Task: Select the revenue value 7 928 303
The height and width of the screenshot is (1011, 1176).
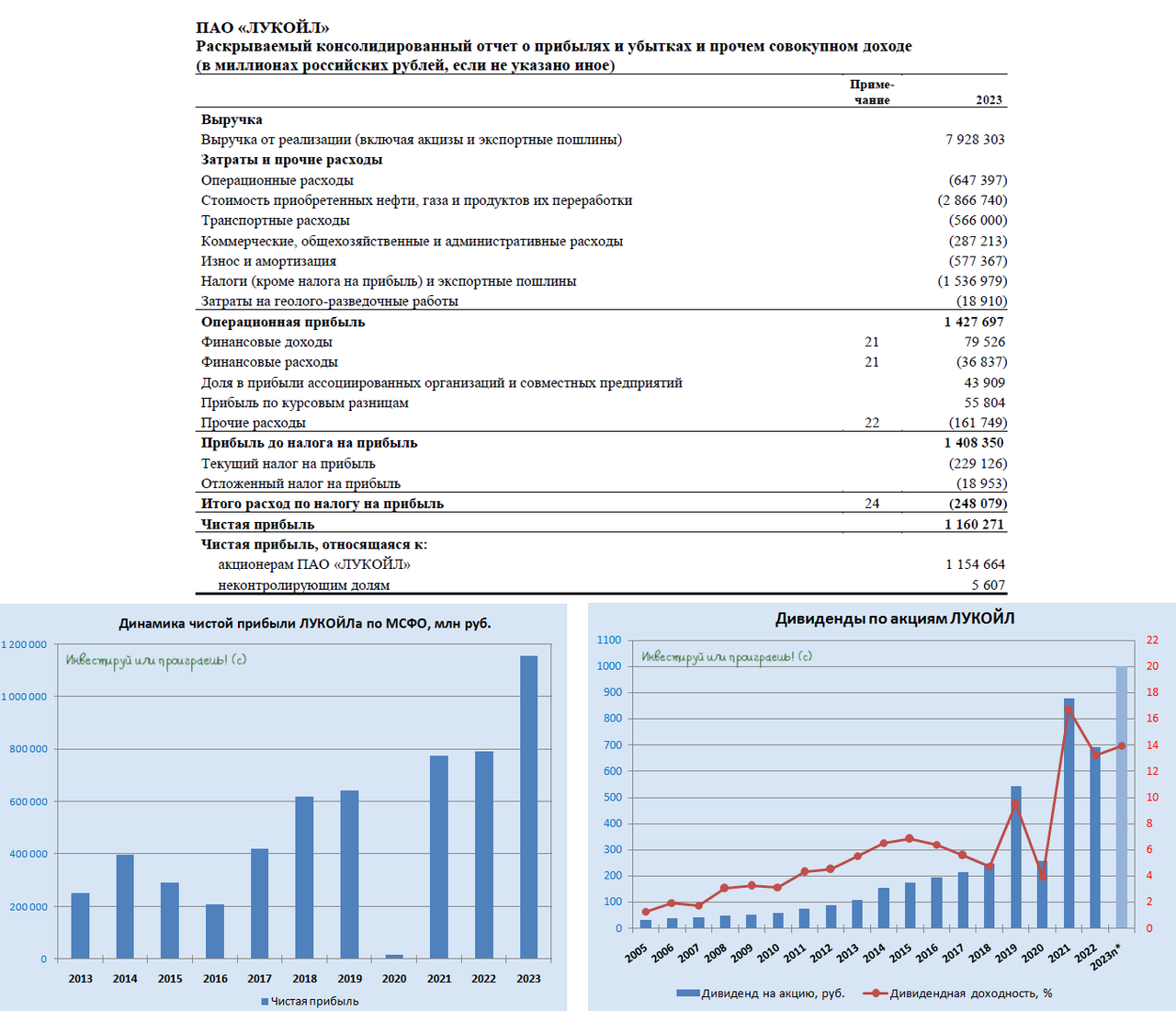Action: coord(975,140)
